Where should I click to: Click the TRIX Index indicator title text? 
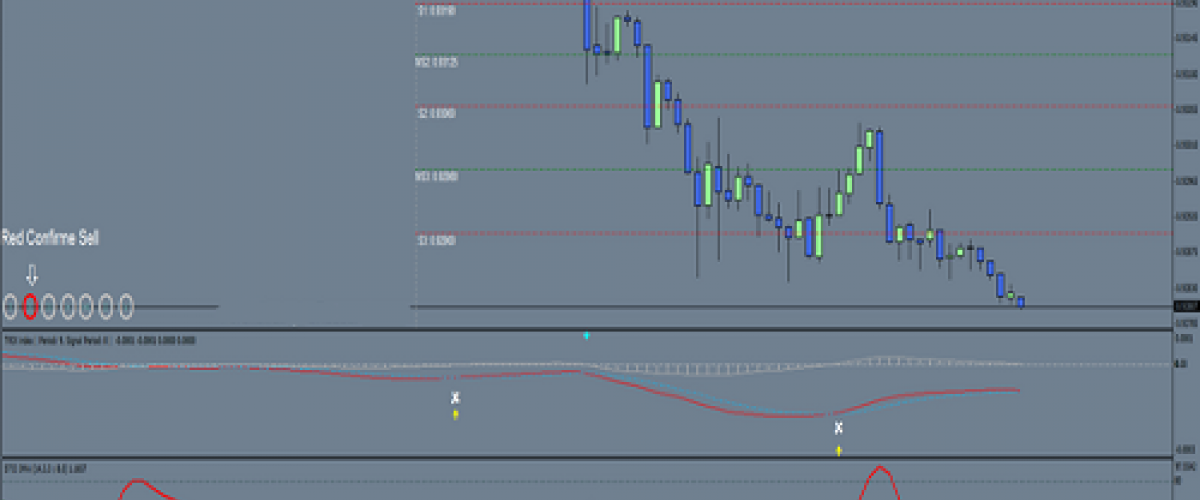click(100, 340)
